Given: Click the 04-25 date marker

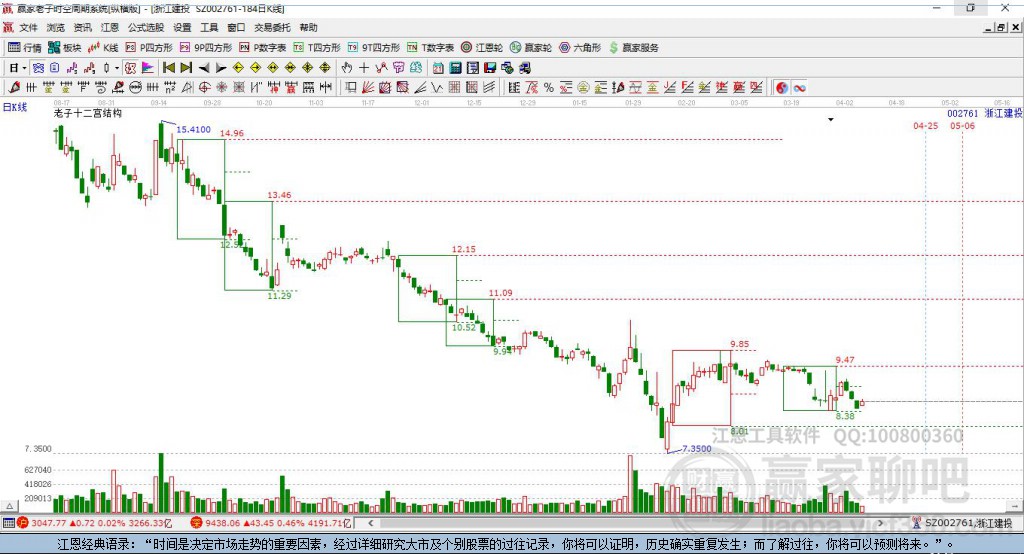Looking at the screenshot, I should click(x=925, y=125).
